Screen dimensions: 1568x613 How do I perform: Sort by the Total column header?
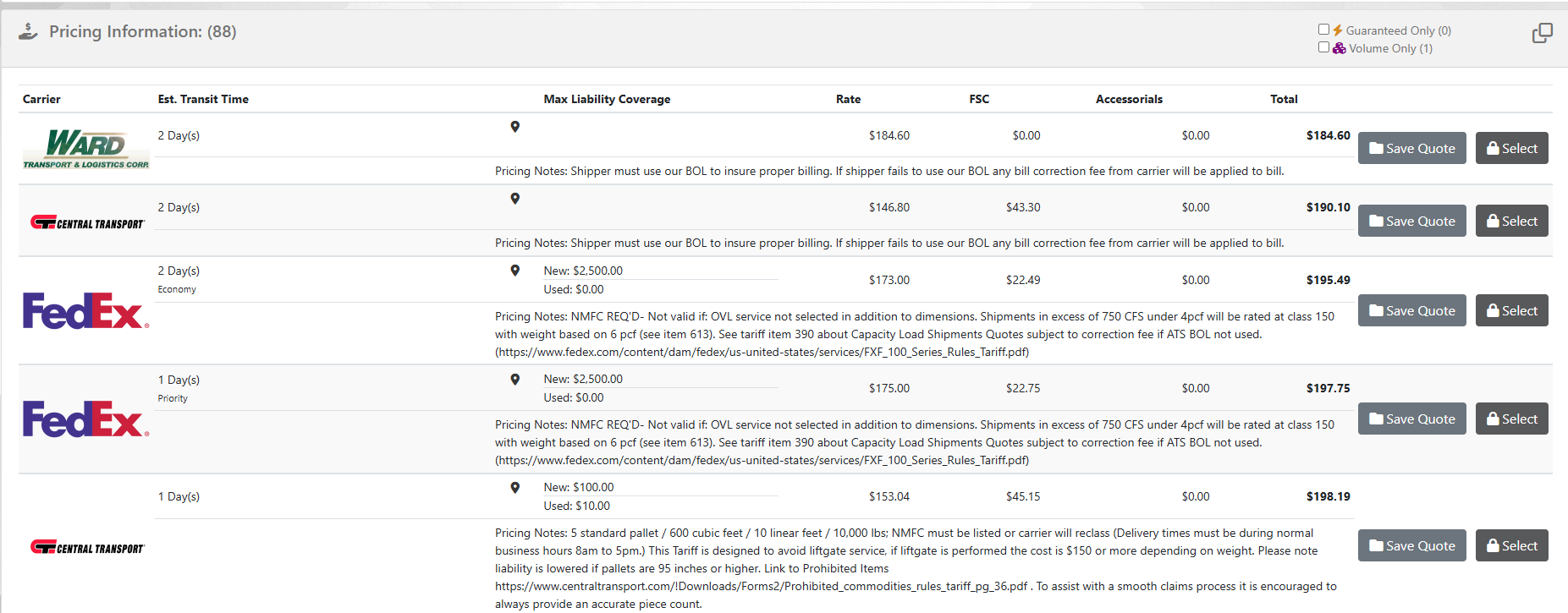pyautogui.click(x=1284, y=99)
